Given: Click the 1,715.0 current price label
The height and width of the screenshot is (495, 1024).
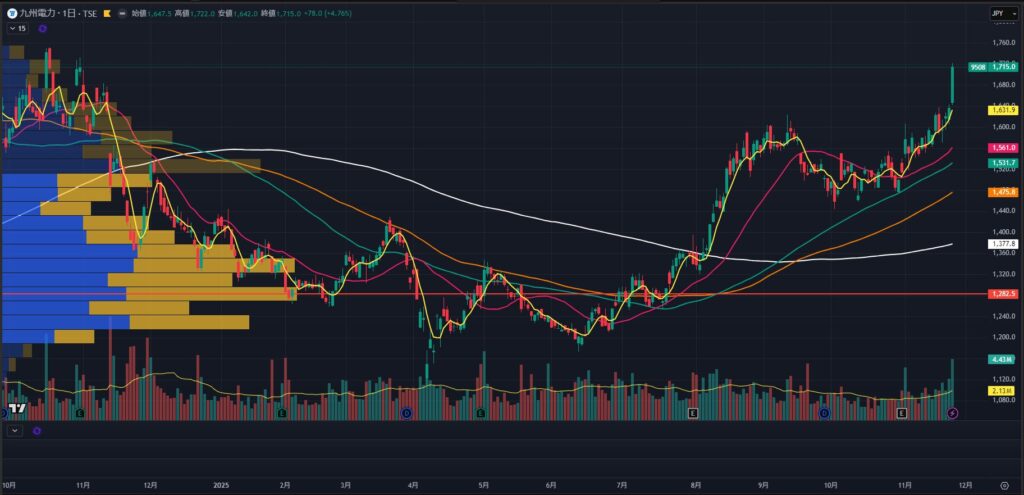Looking at the screenshot, I should (1003, 67).
